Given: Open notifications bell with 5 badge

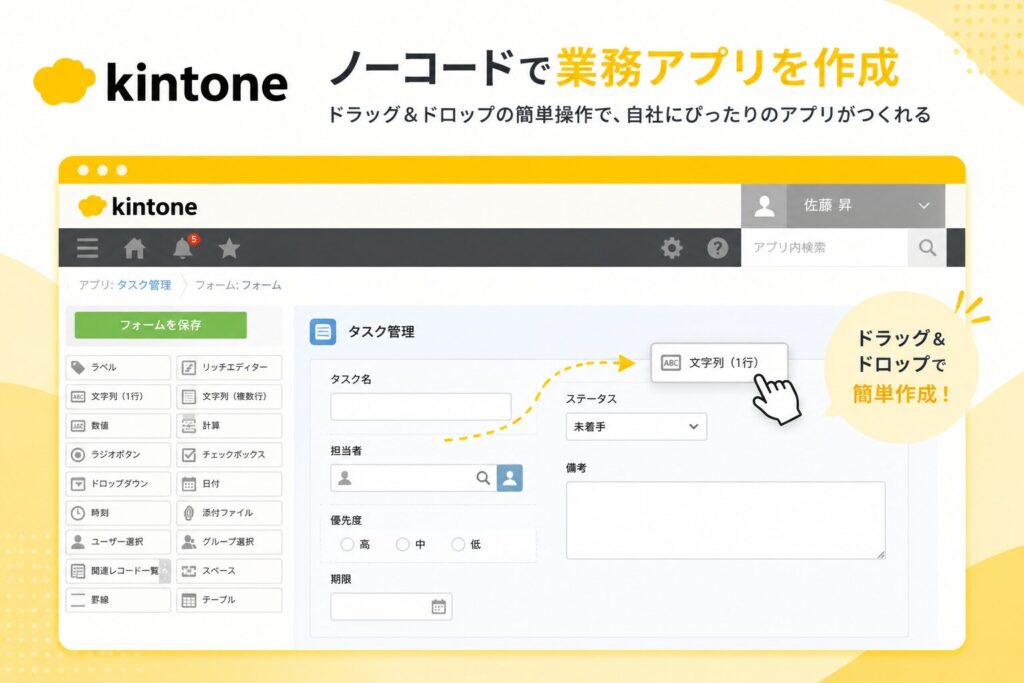Looking at the screenshot, I should [x=184, y=247].
